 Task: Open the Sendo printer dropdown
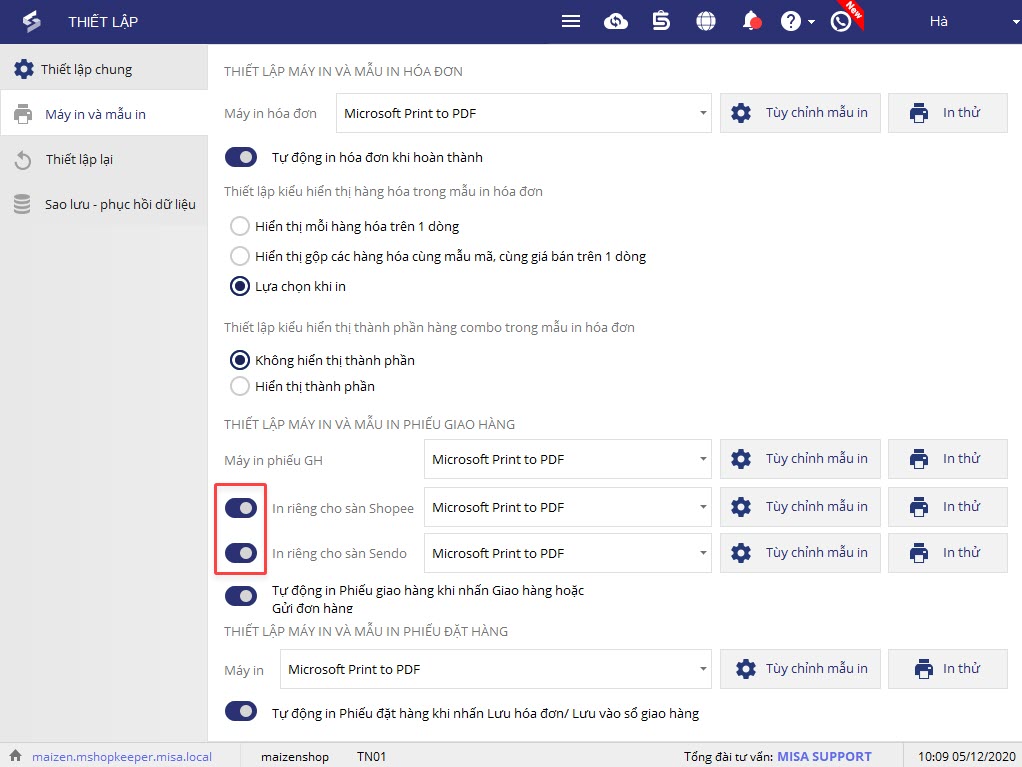568,553
